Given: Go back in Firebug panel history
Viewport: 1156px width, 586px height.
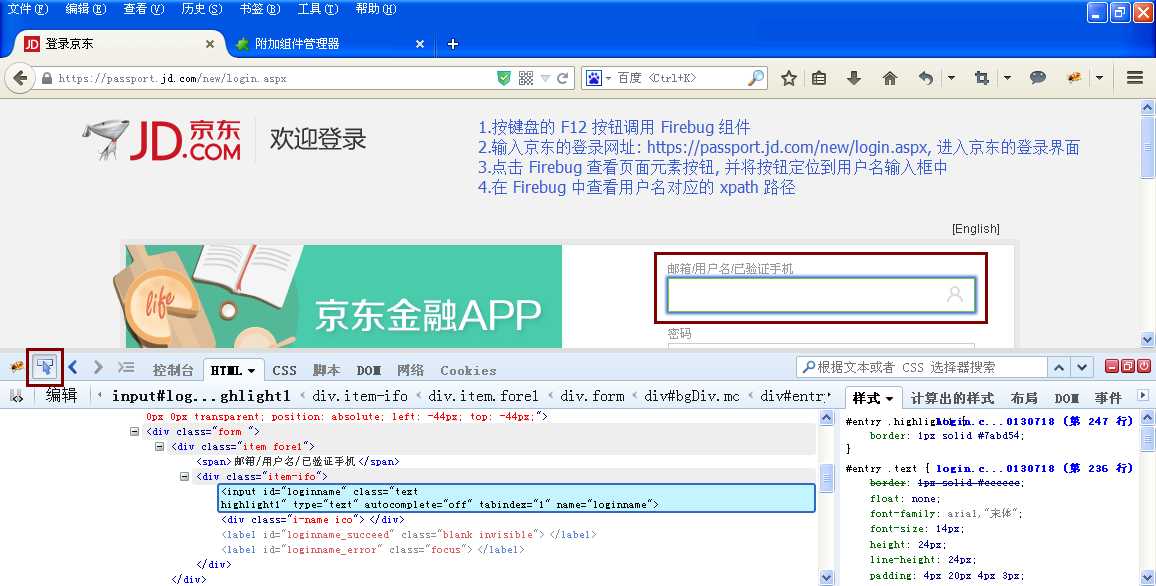Looking at the screenshot, I should point(73,366).
